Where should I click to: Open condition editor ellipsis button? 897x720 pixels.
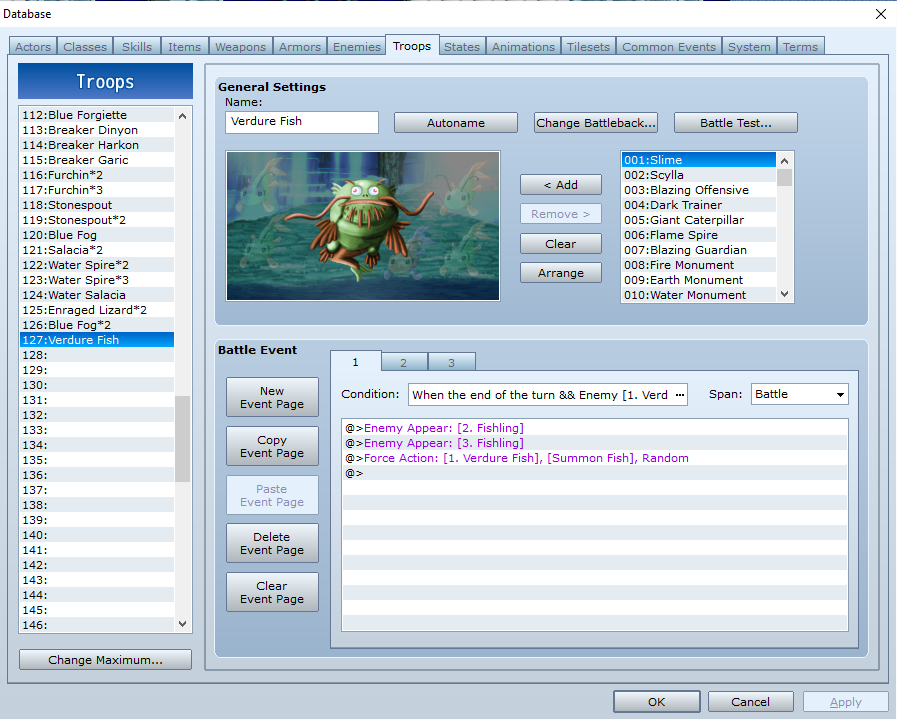click(680, 394)
